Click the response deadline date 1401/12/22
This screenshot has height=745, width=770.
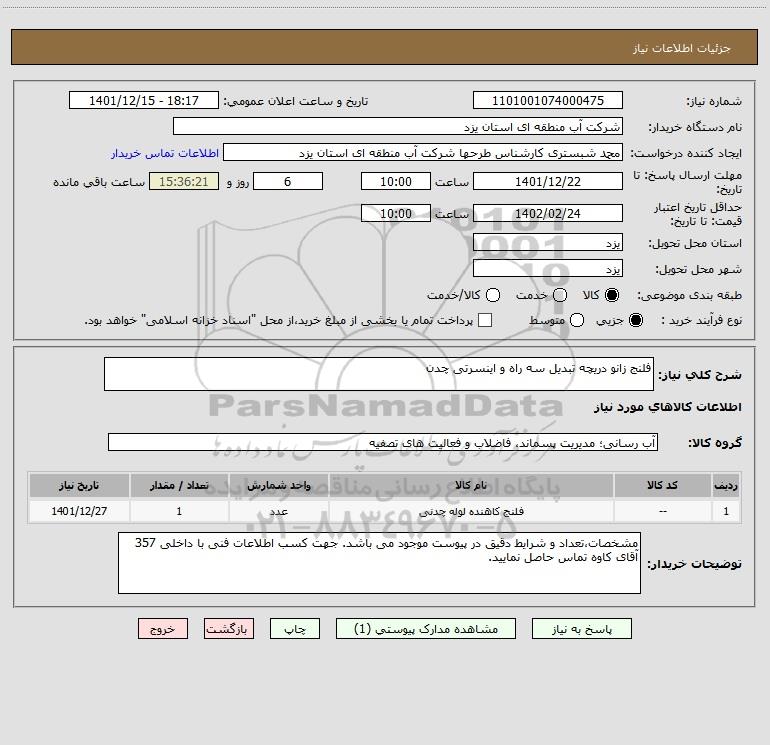548,181
